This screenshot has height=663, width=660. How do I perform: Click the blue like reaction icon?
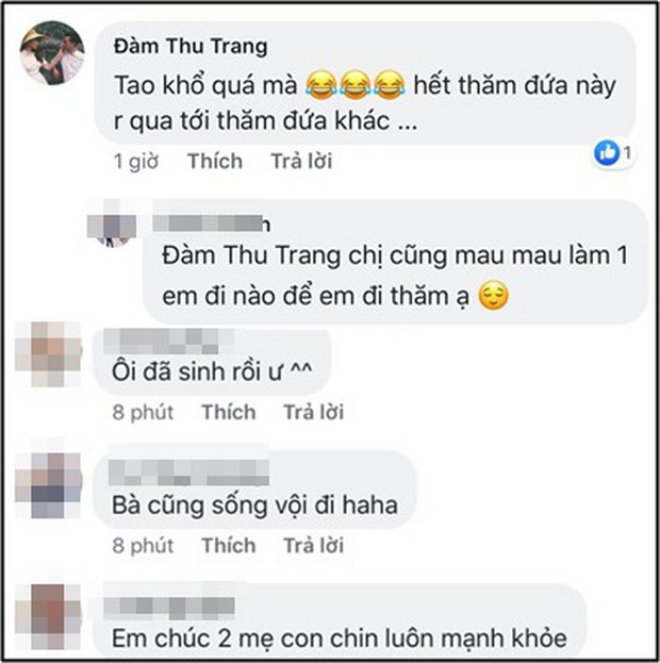tap(607, 153)
